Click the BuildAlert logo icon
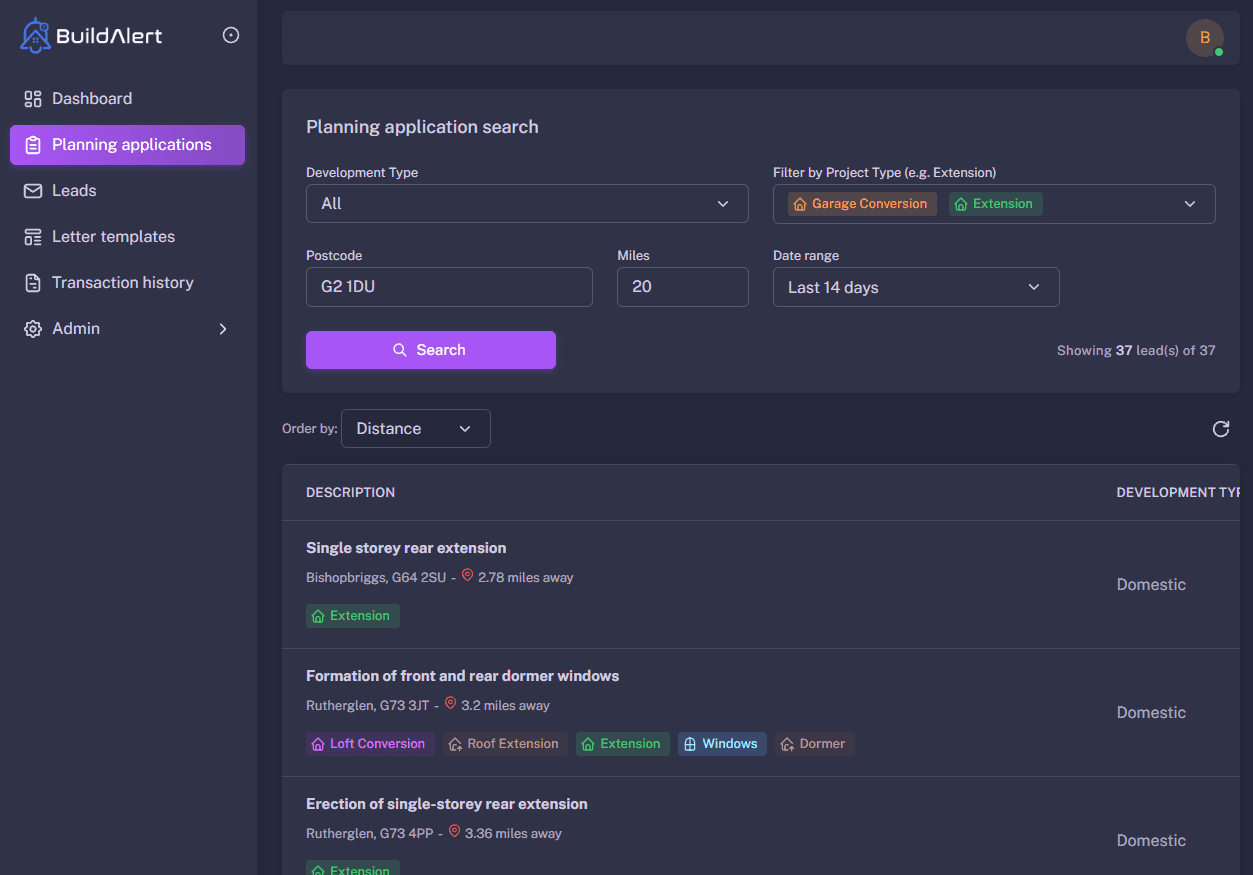Viewport: 1253px width, 875px height. [34, 34]
